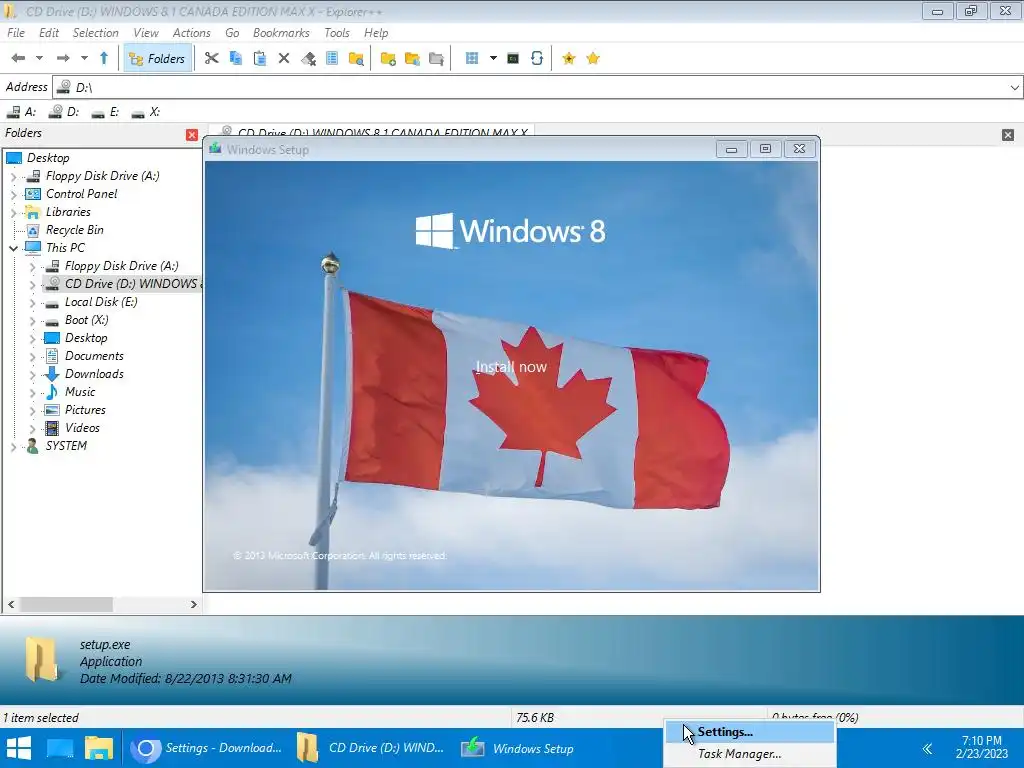1024x768 pixels.
Task: Open the Views dropdown arrow
Action: tap(493, 58)
